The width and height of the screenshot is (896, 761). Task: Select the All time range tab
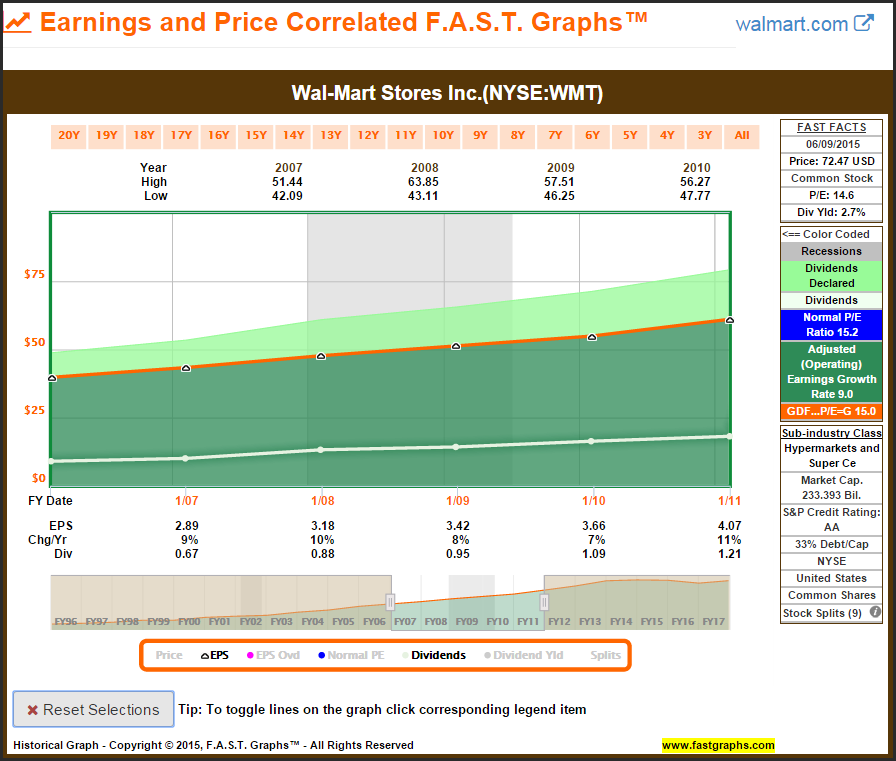coord(741,135)
